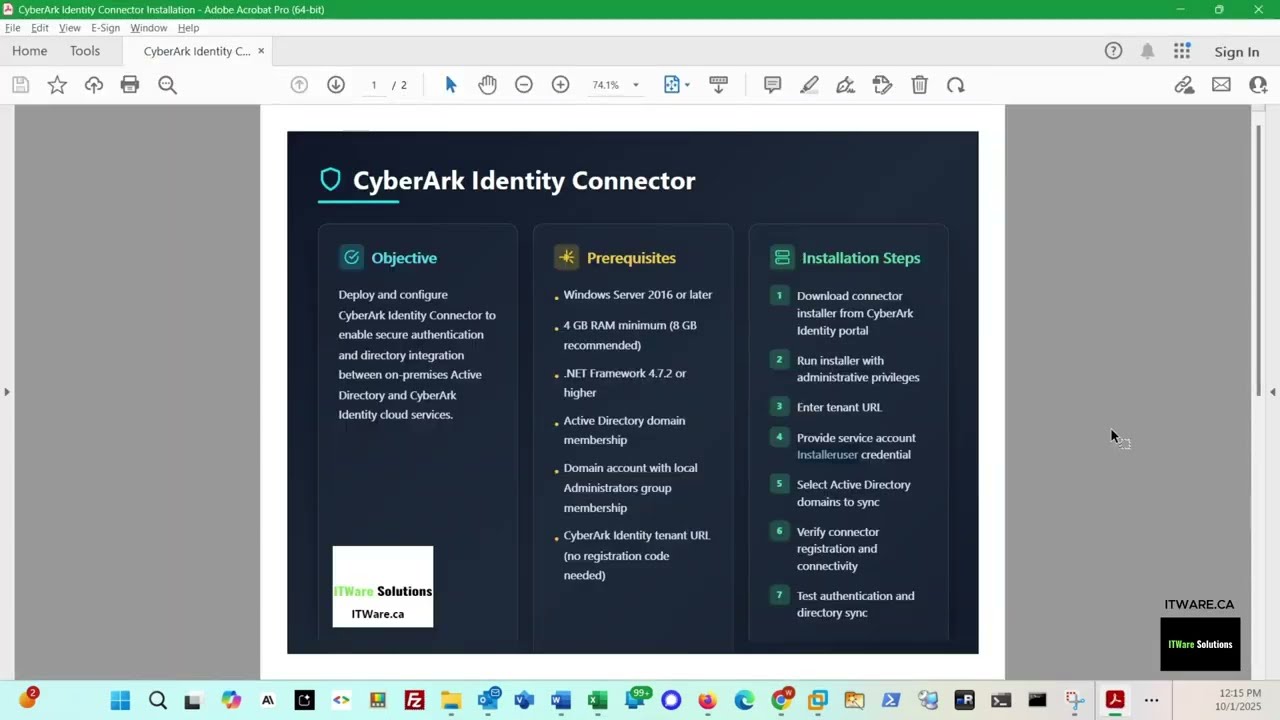Open Firefox from the taskbar
This screenshot has height=720, width=1280.
707,700
